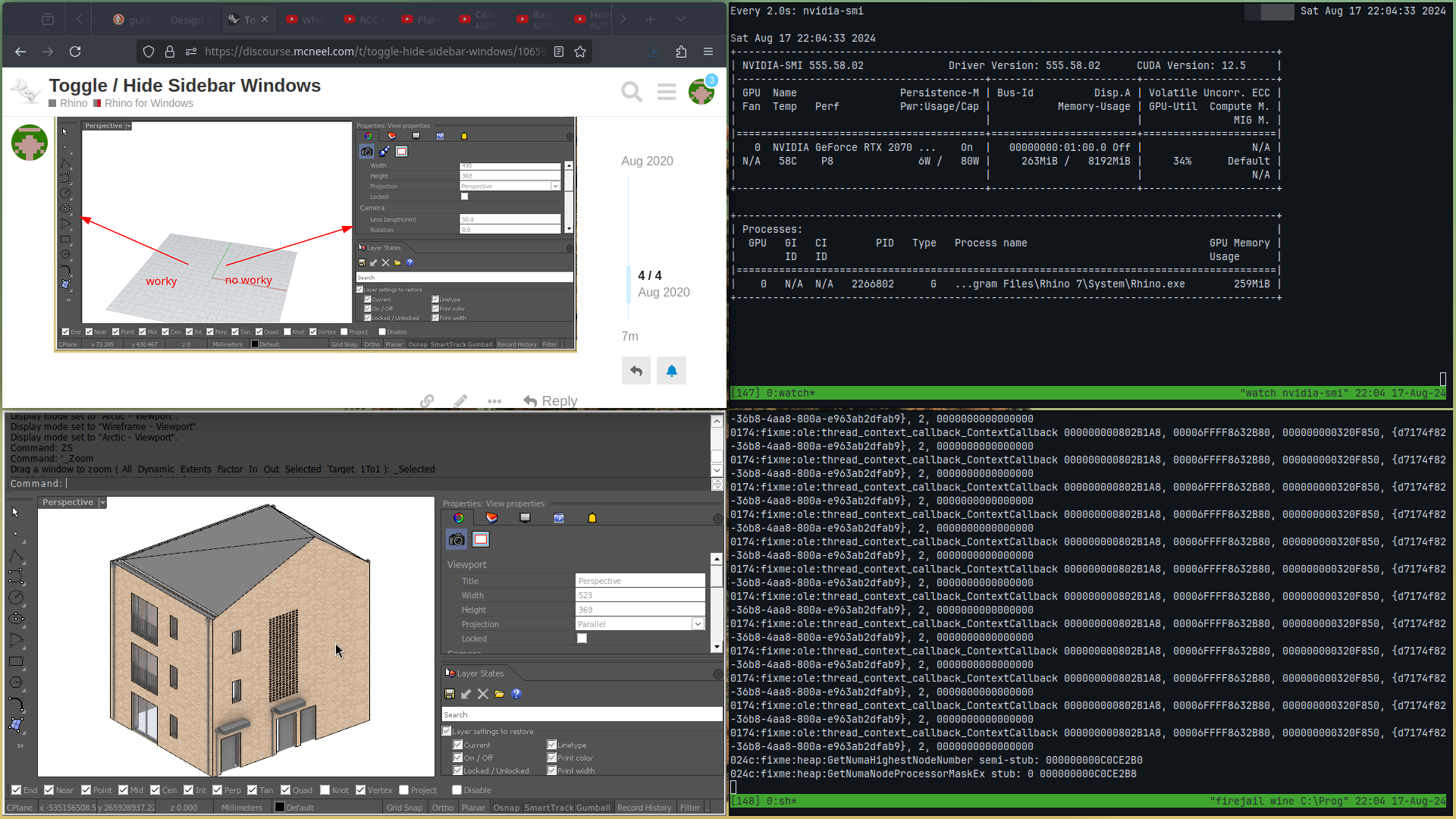Click the yellow notification bell properties icon
The height and width of the screenshot is (819, 1456).
[x=592, y=518]
